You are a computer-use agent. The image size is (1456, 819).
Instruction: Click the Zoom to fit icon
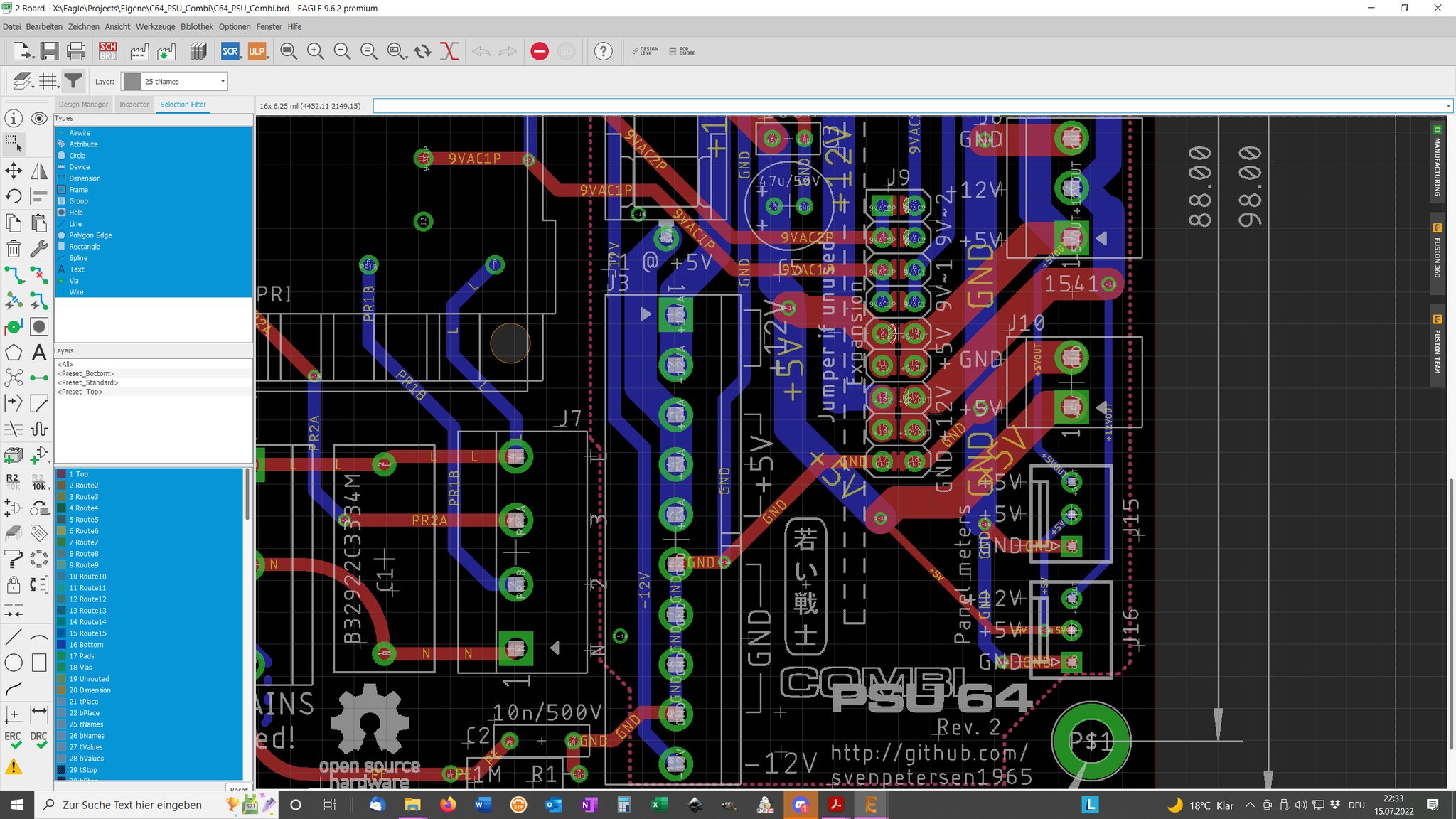click(x=288, y=51)
